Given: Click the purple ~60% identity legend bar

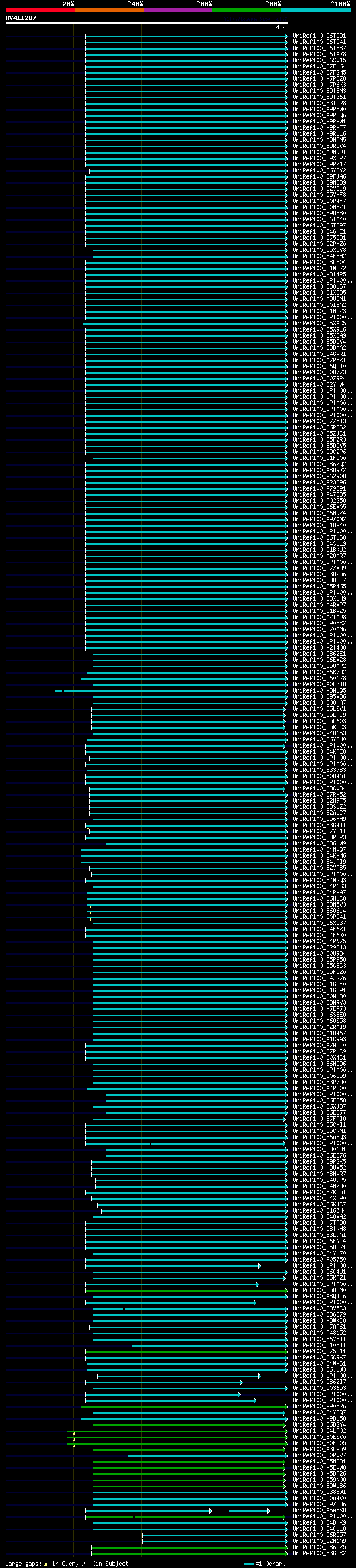Looking at the screenshot, I should (x=177, y=10).
